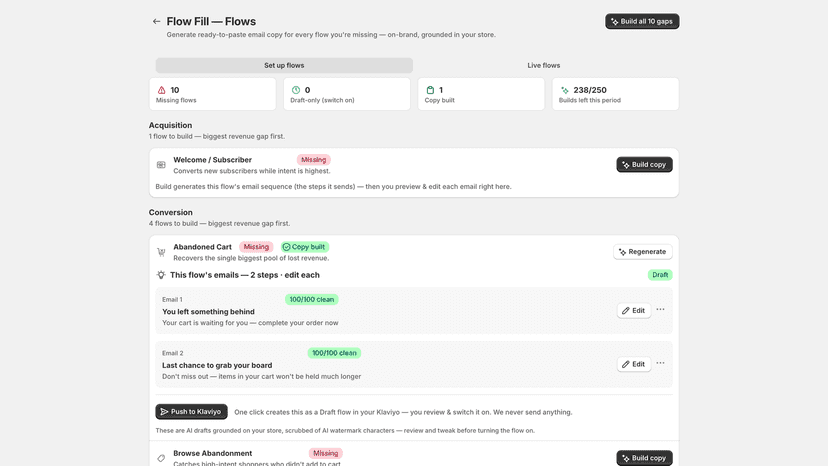Open the Live flows tab

click(x=543, y=66)
